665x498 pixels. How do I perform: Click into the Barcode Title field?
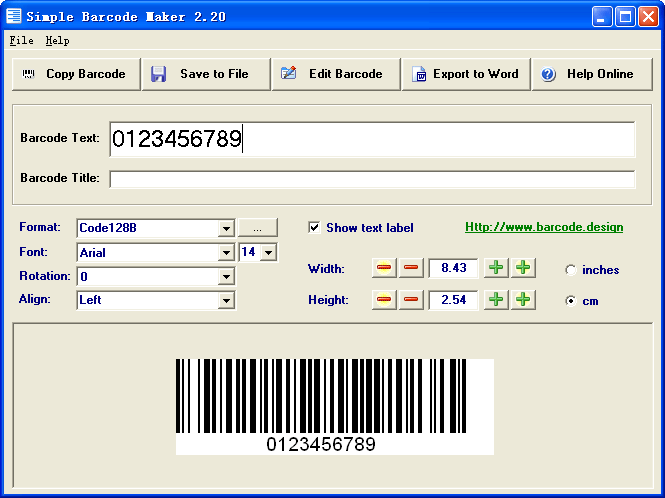(372, 179)
